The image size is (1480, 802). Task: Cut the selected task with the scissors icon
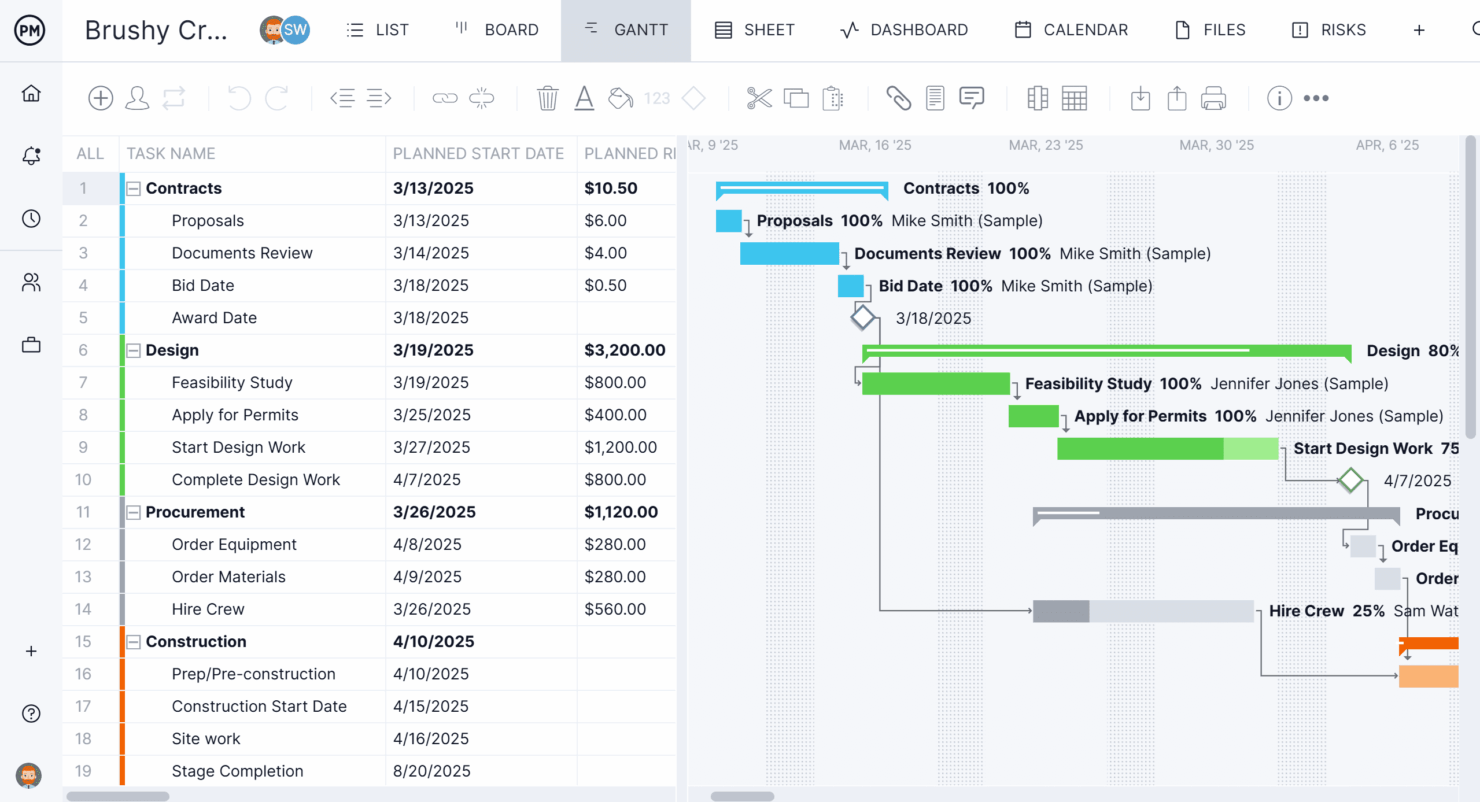click(760, 97)
